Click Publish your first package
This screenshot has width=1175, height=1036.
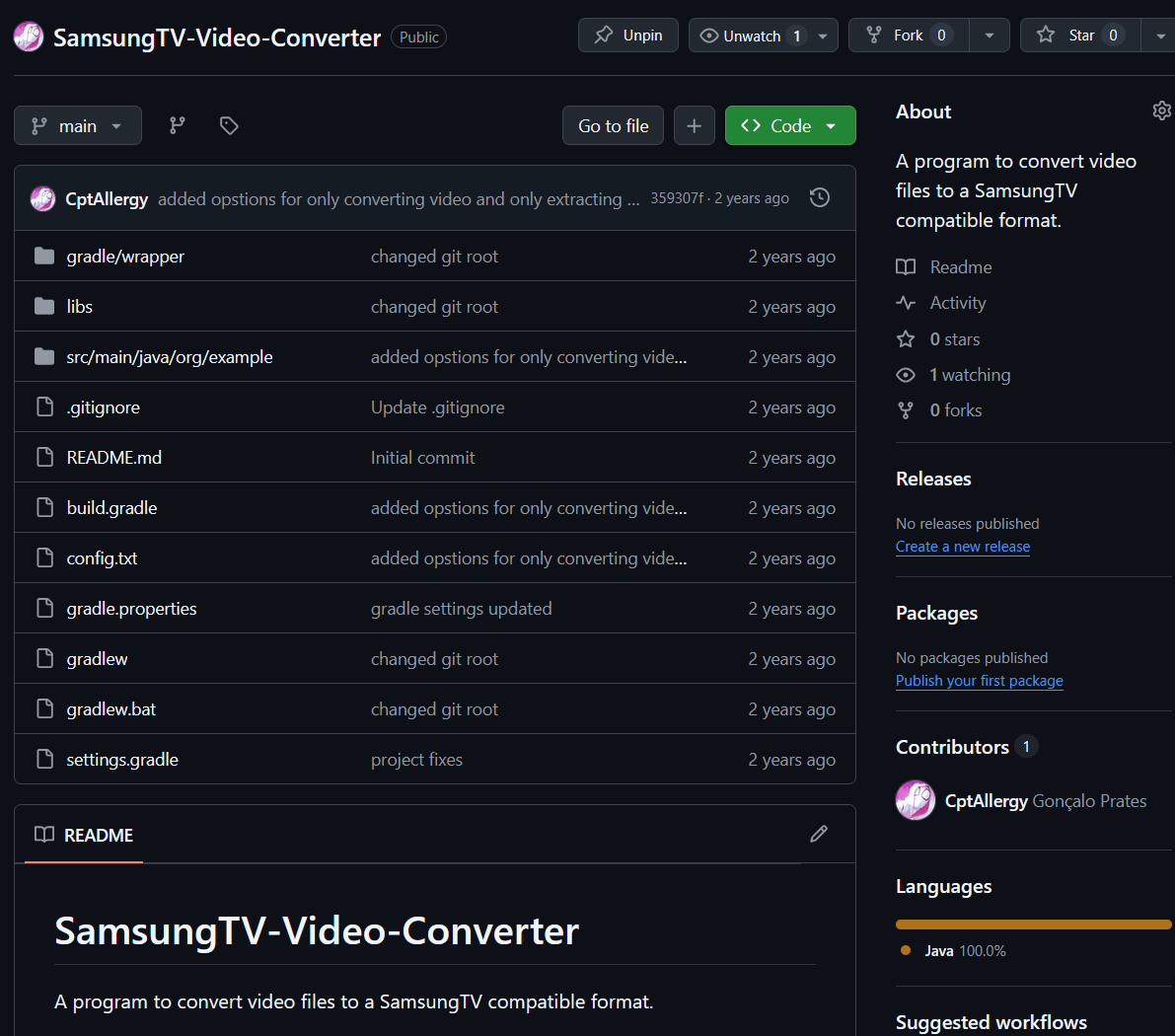click(x=979, y=681)
